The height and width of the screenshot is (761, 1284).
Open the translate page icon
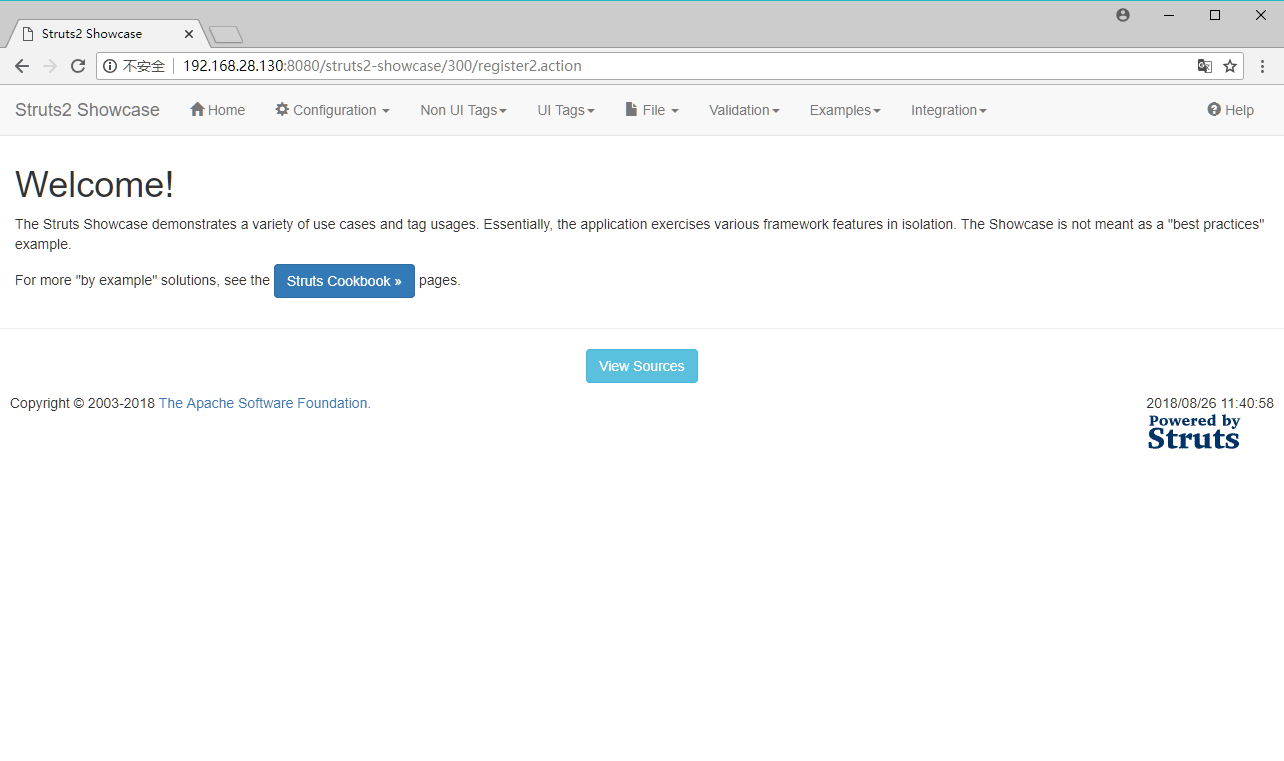[1205, 66]
